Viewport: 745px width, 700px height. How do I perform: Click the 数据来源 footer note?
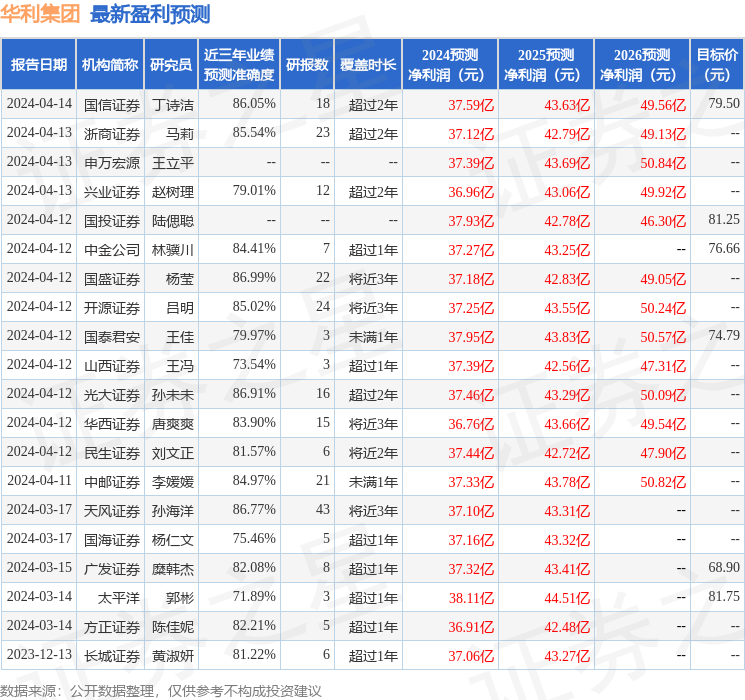coord(161,690)
